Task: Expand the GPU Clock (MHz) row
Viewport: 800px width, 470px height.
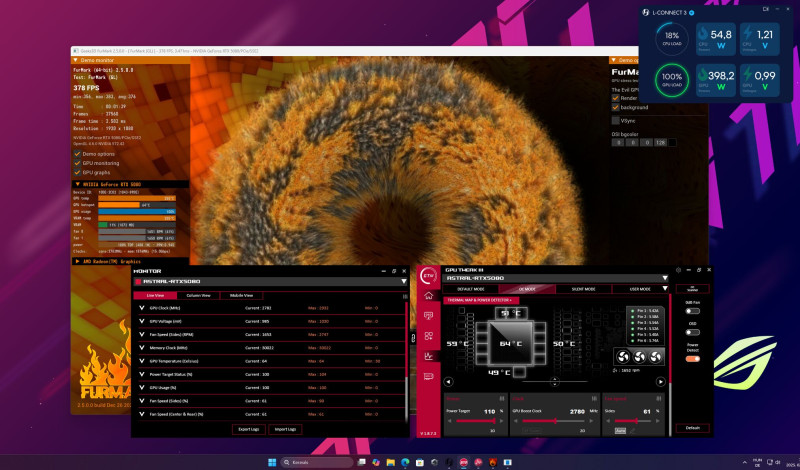Action: [x=141, y=308]
